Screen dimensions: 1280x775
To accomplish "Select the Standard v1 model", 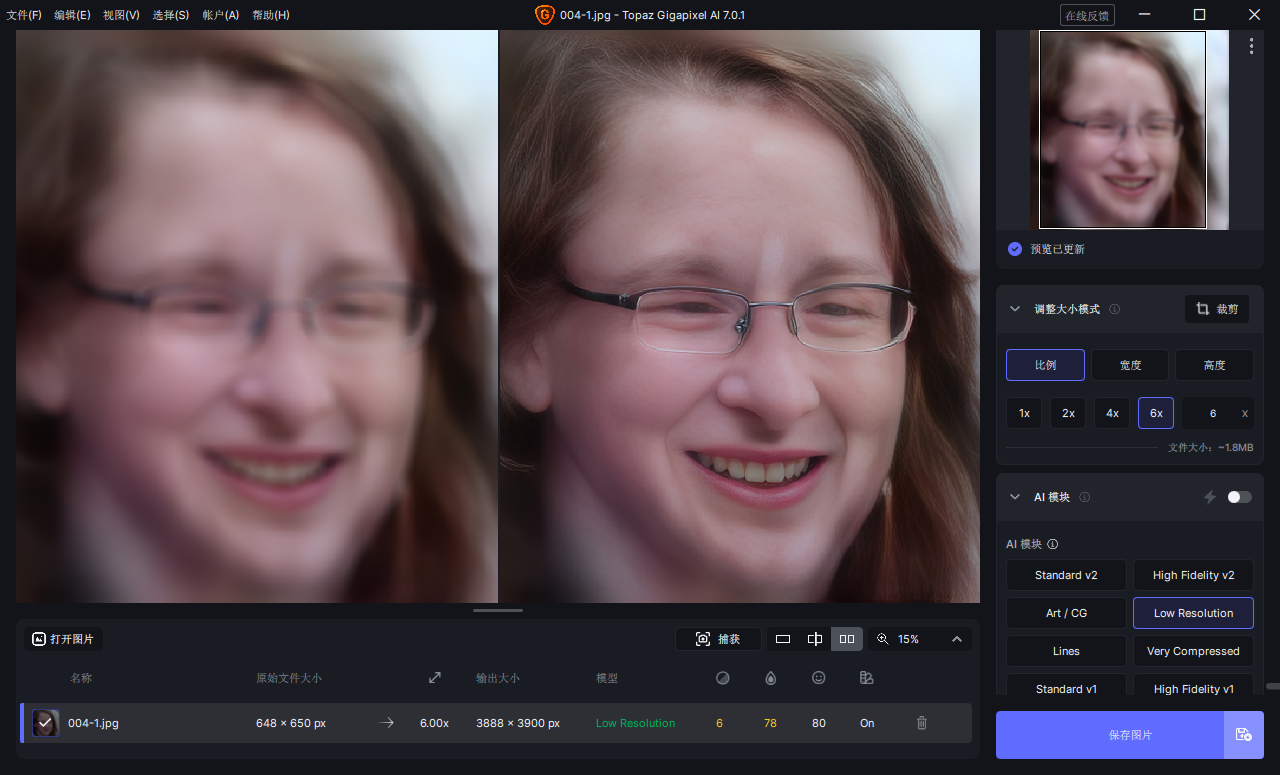I will point(1066,685).
